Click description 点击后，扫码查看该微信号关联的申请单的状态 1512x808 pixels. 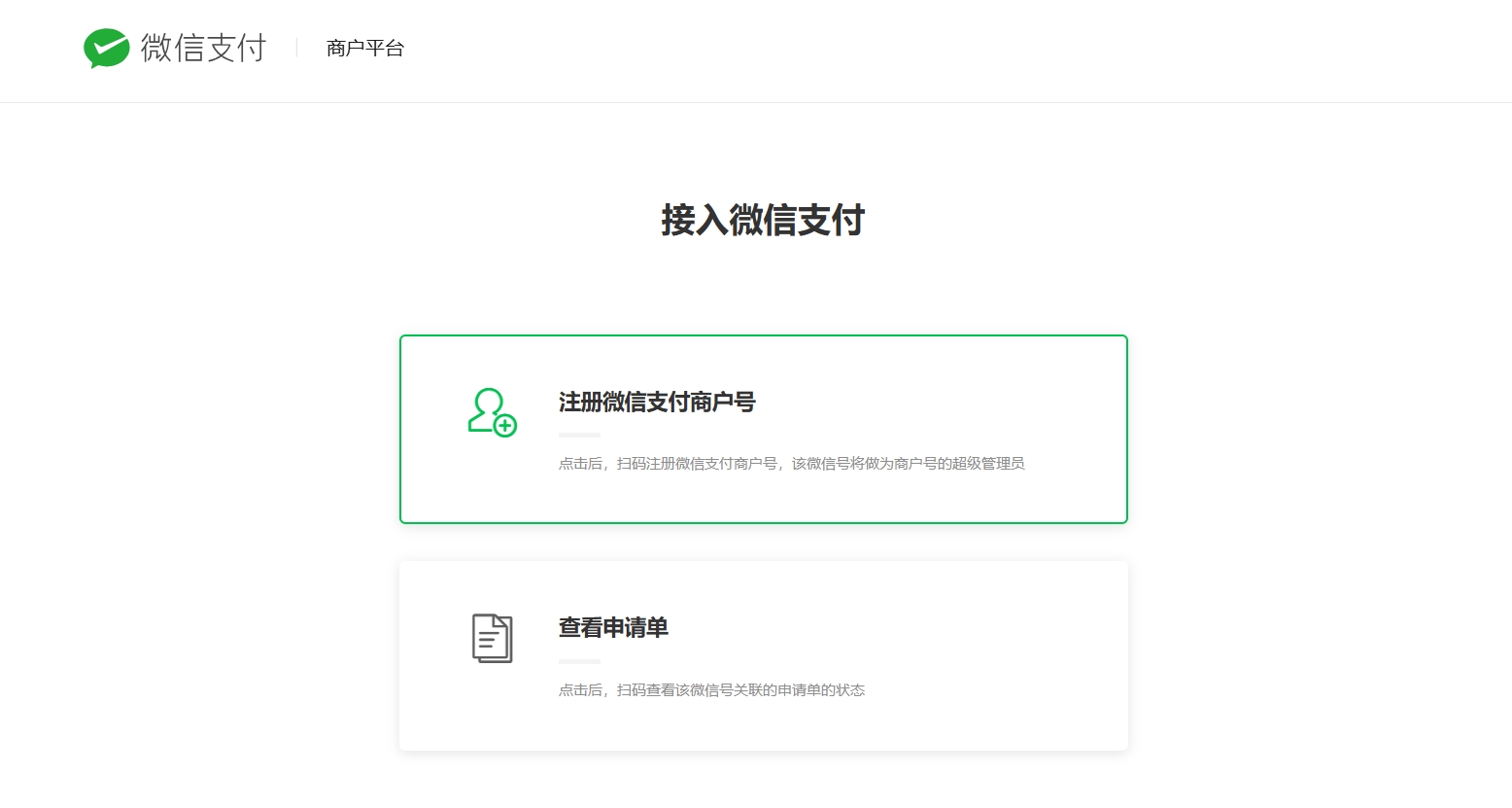point(711,690)
